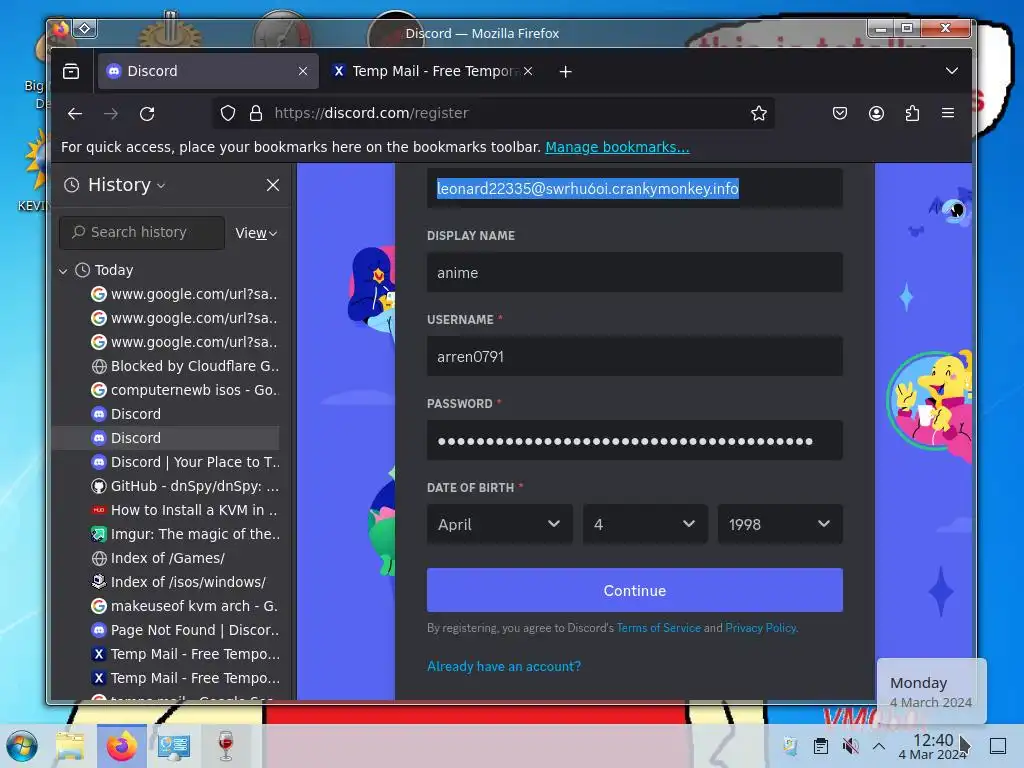The height and width of the screenshot is (768, 1024).
Task: Open Page Not Found Discord entry
Action: pos(185,630)
